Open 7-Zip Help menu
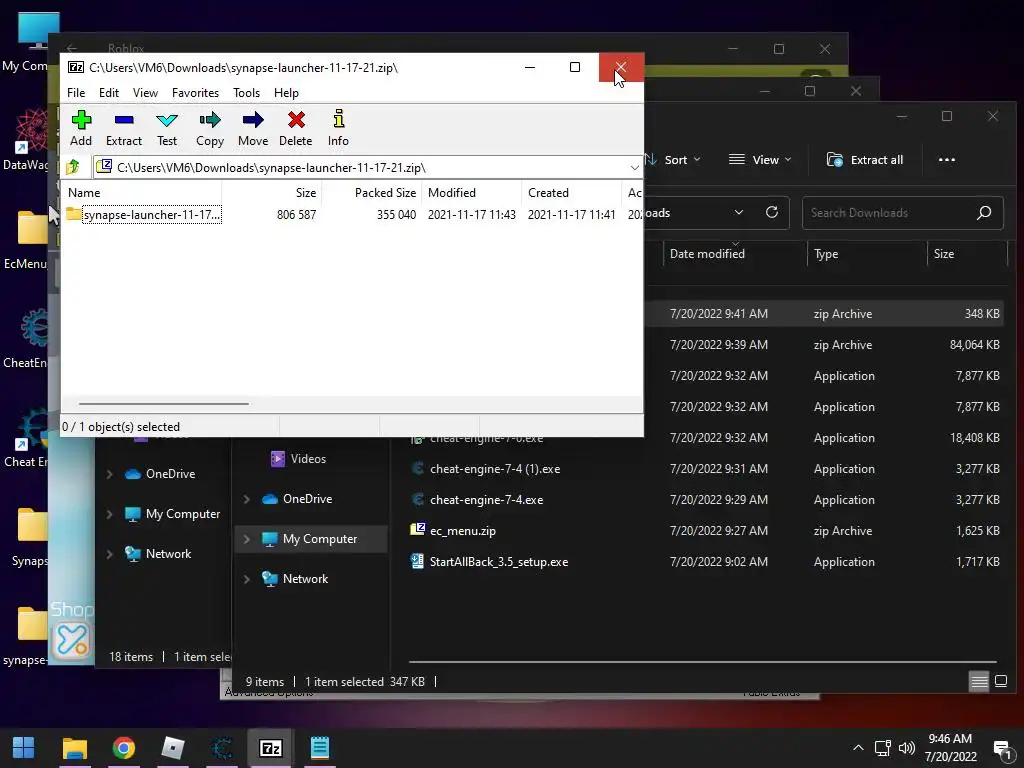Viewport: 1024px width, 768px height. 286,93
